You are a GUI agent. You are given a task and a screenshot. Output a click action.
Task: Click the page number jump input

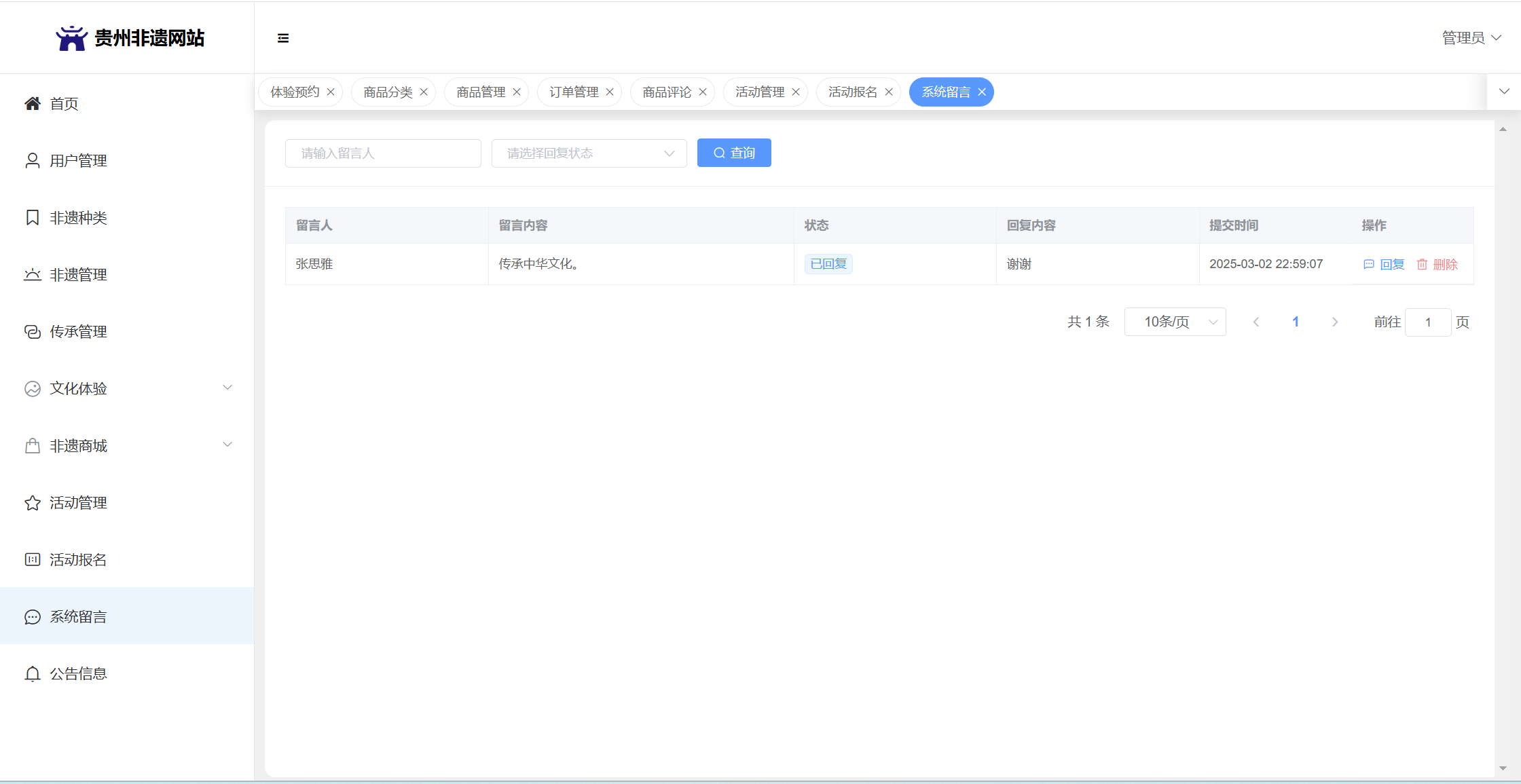coord(1428,322)
